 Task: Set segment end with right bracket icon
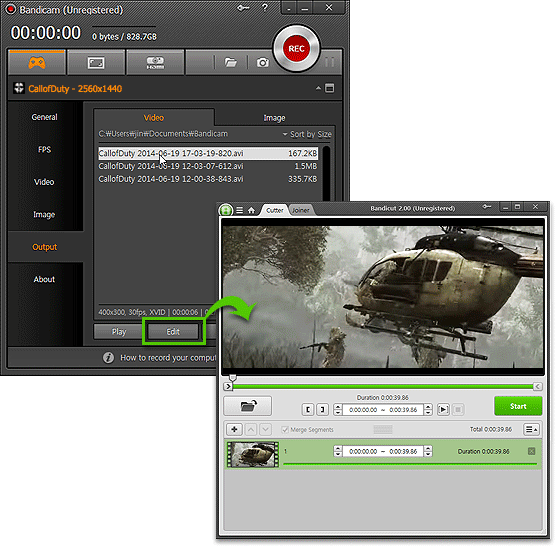pyautogui.click(x=322, y=410)
